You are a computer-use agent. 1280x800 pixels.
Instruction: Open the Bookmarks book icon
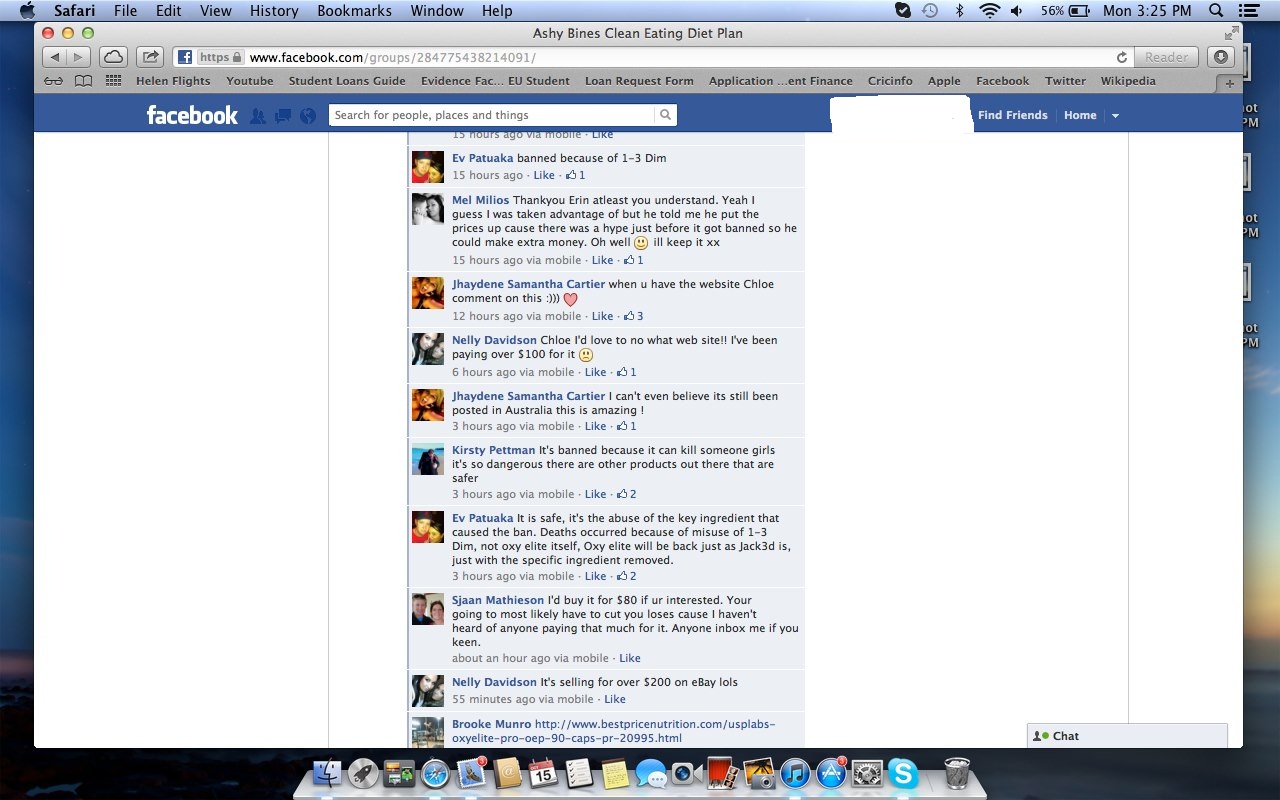[84, 81]
